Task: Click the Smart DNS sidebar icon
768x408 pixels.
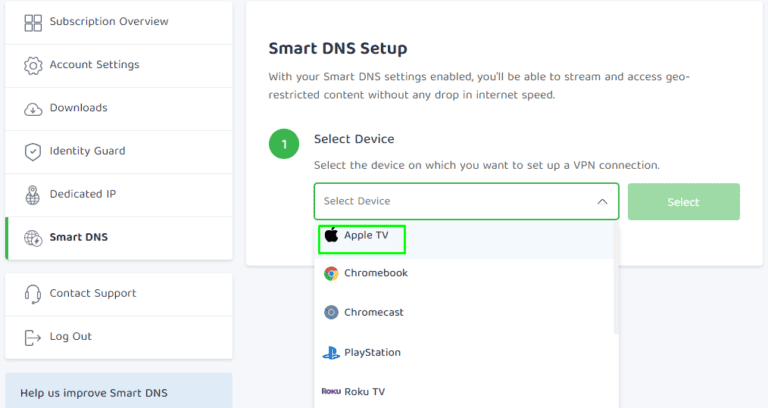Action: click(x=33, y=238)
